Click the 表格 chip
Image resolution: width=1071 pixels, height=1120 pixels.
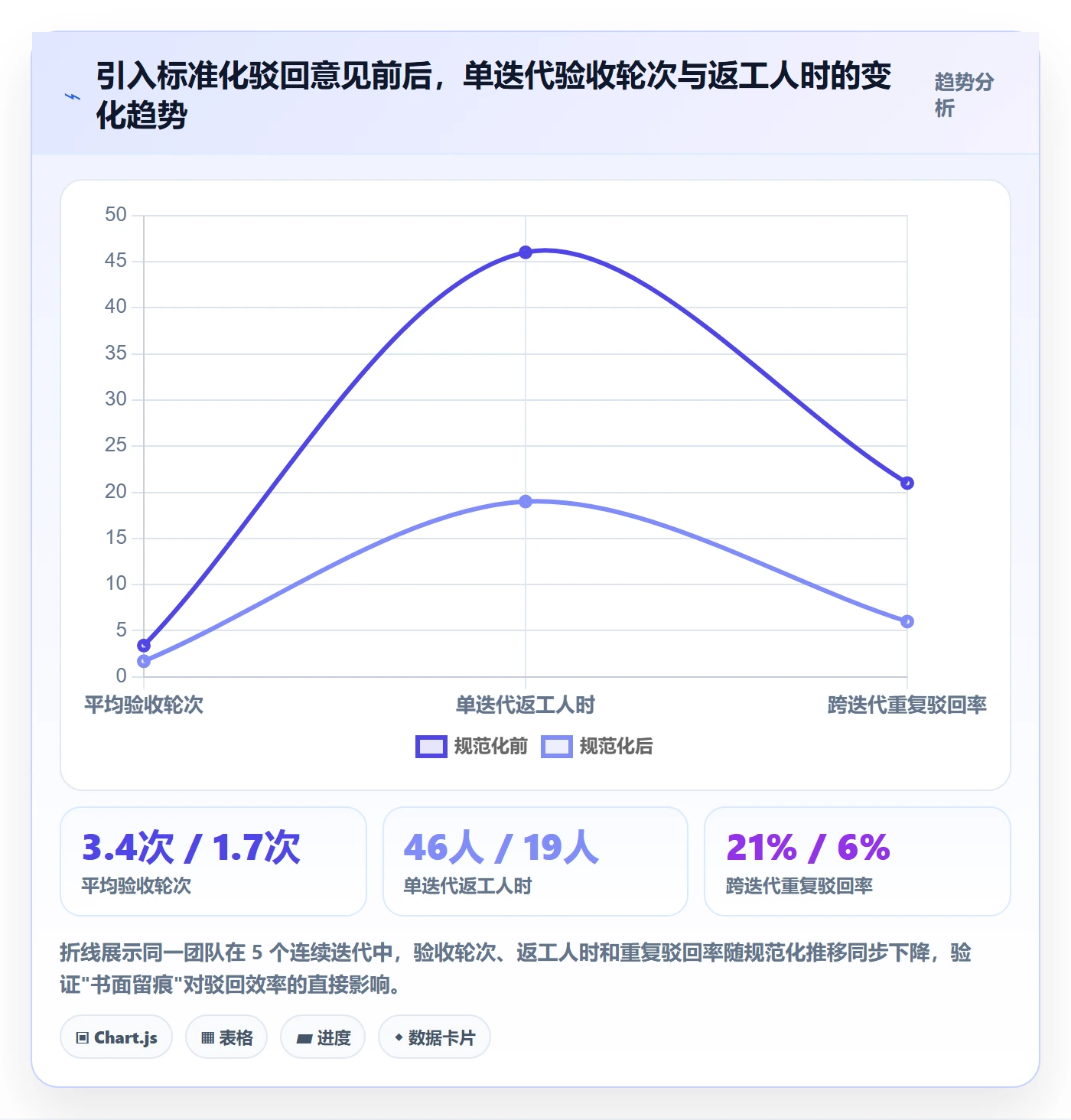[226, 1037]
